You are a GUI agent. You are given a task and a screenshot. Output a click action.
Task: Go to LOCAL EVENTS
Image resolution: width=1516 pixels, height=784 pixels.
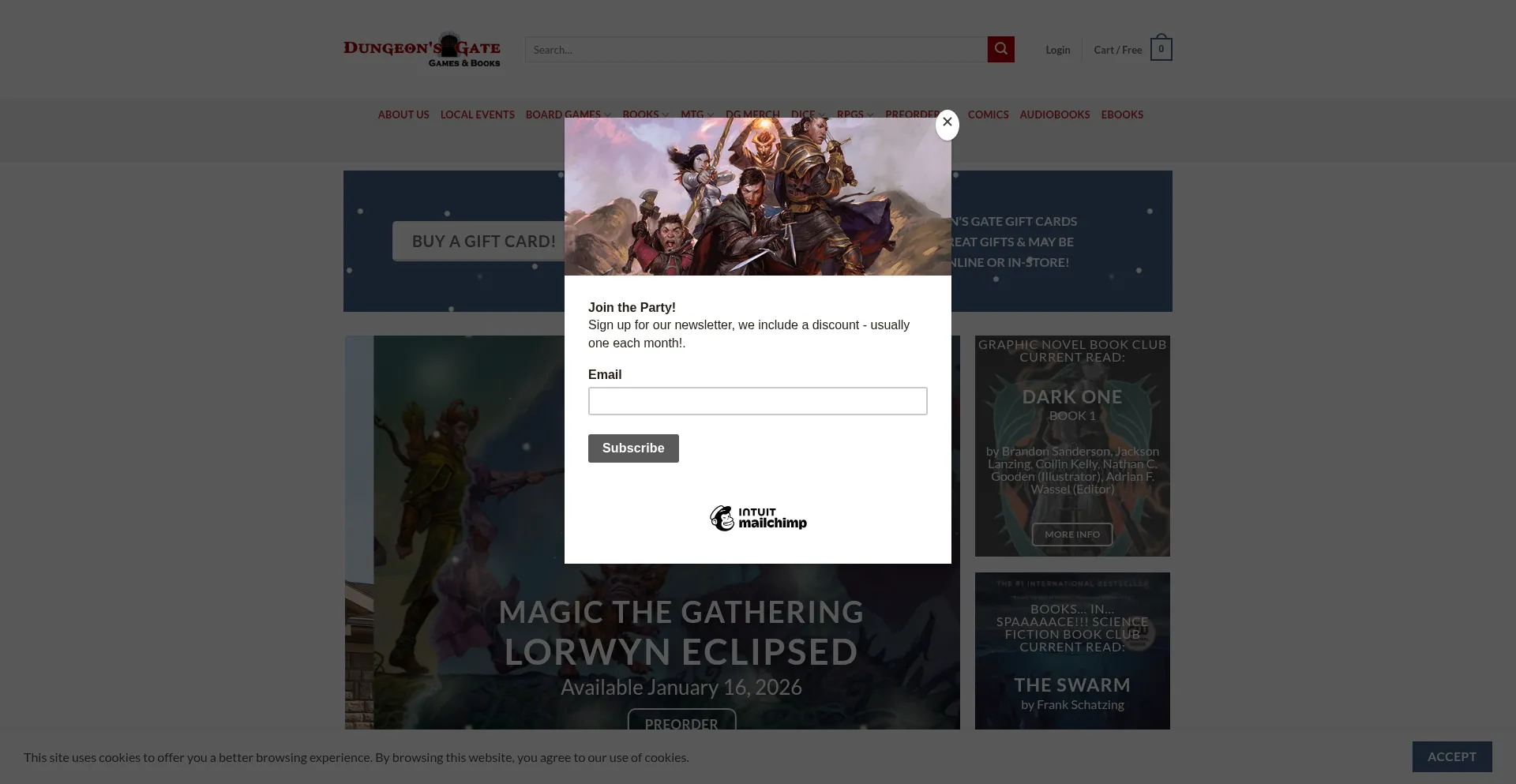[x=477, y=114]
